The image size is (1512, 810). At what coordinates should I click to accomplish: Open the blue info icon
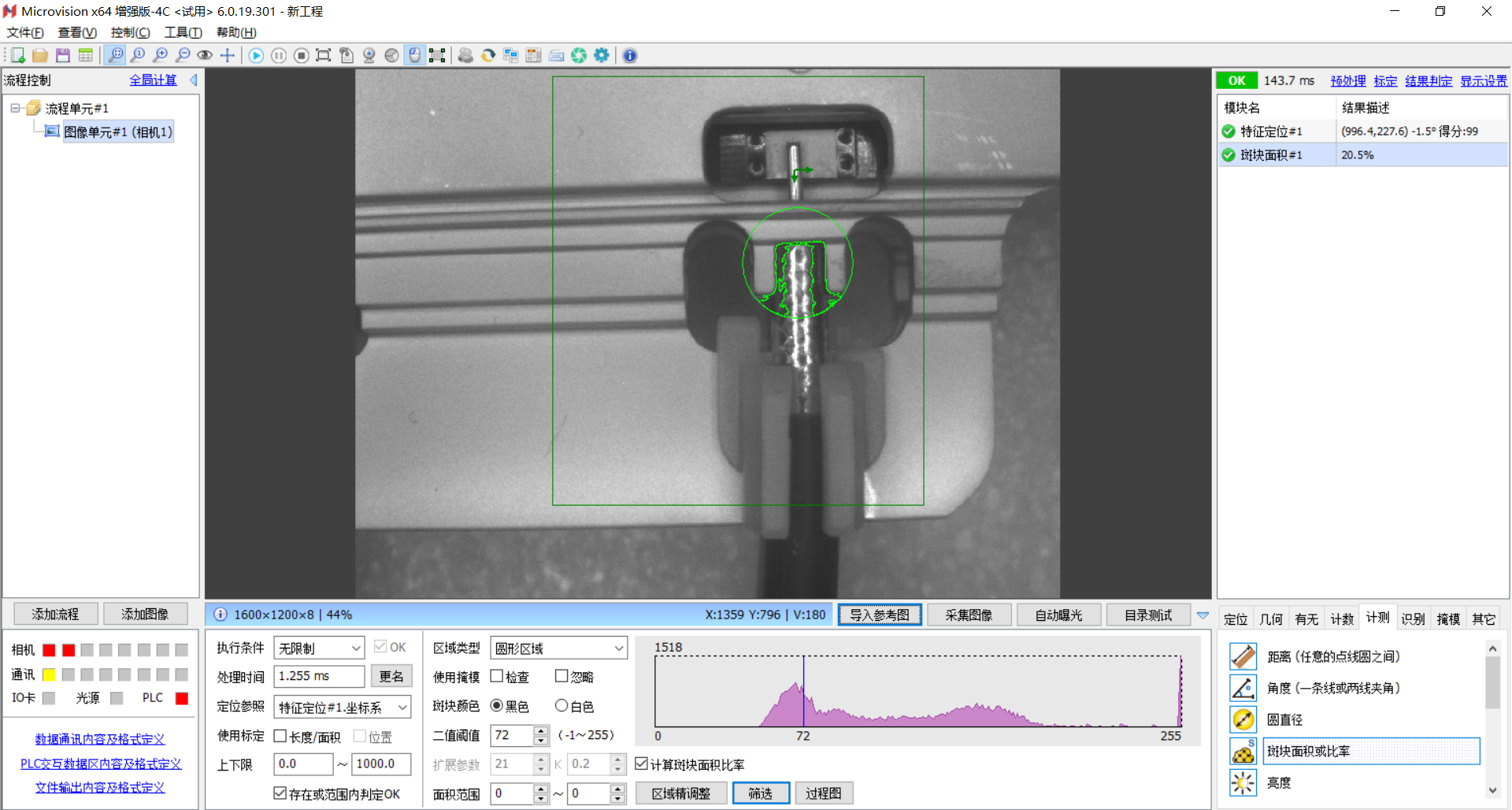pos(630,55)
